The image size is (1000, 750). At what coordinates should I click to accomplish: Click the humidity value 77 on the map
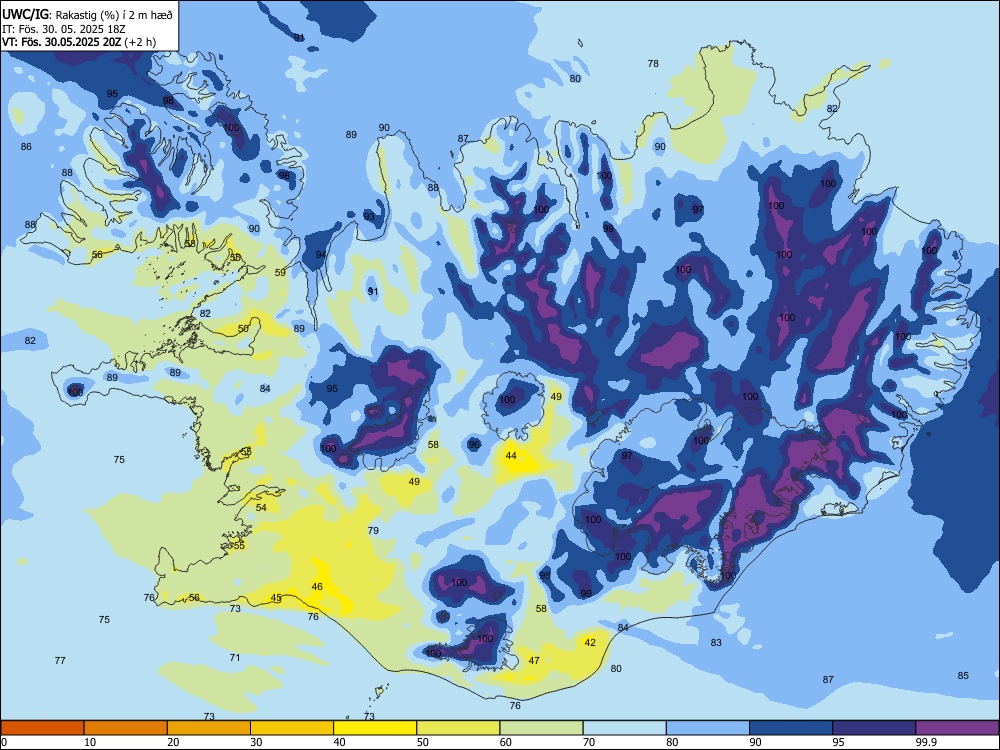point(60,661)
